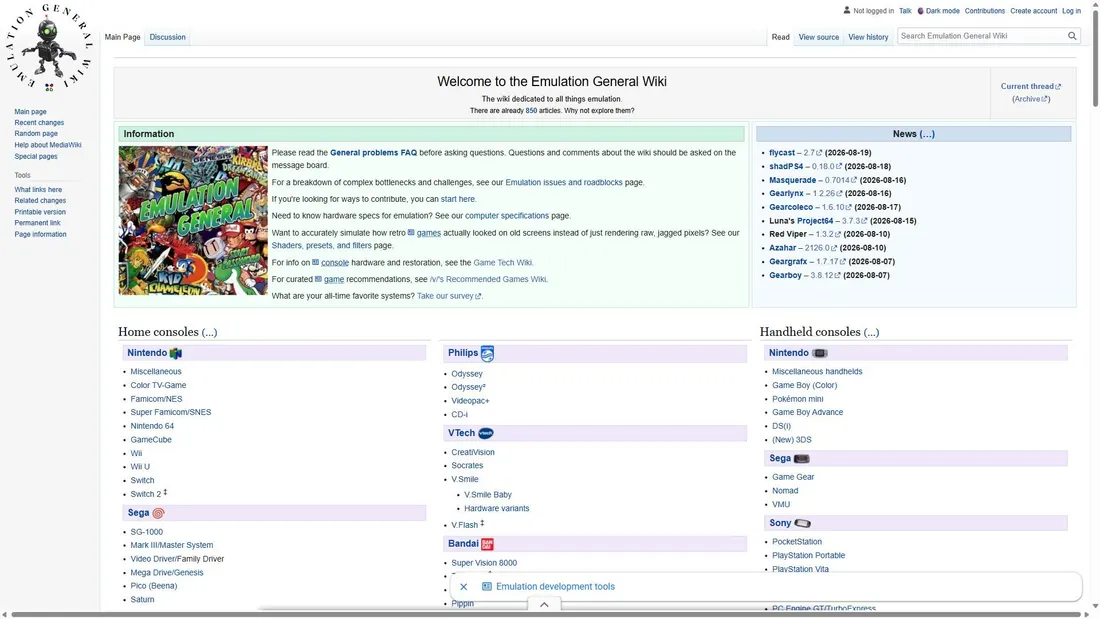Open the General problems FAQ link
The height and width of the screenshot is (619, 1100).
coord(373,153)
